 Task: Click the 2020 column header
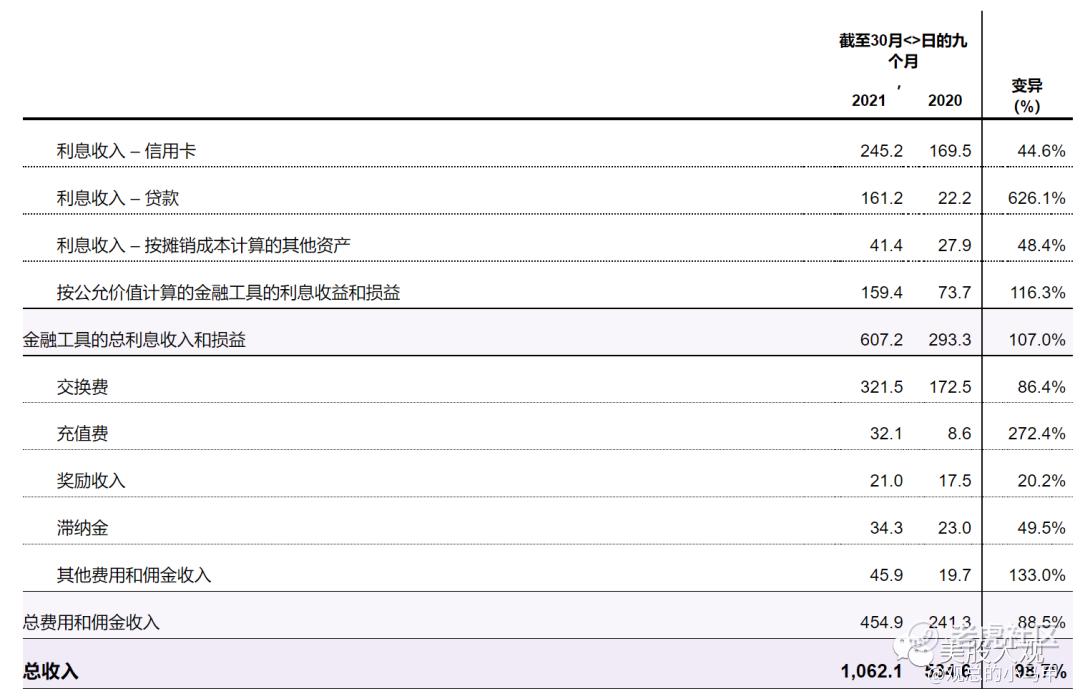pos(945,101)
